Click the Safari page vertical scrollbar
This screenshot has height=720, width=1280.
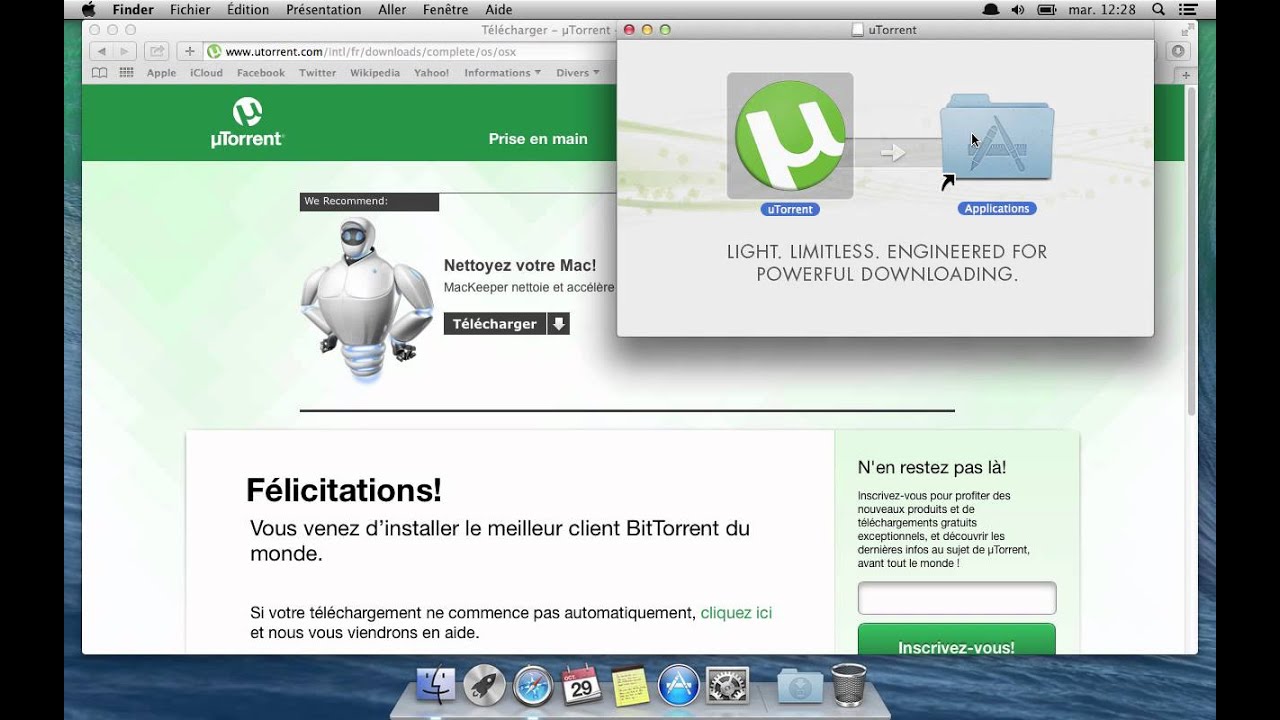[1191, 250]
